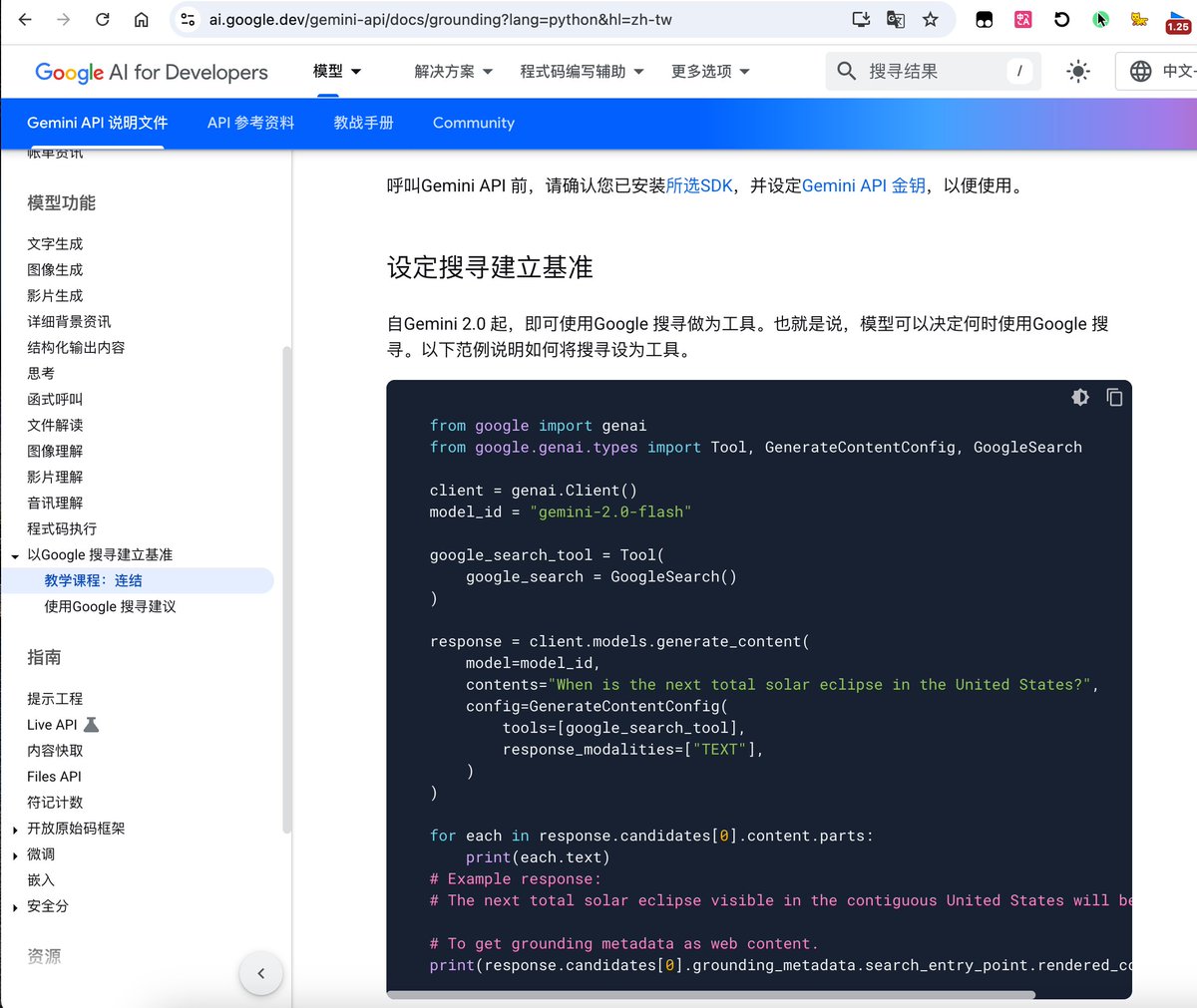Switch to the 教战手册 tab

pos(363,123)
